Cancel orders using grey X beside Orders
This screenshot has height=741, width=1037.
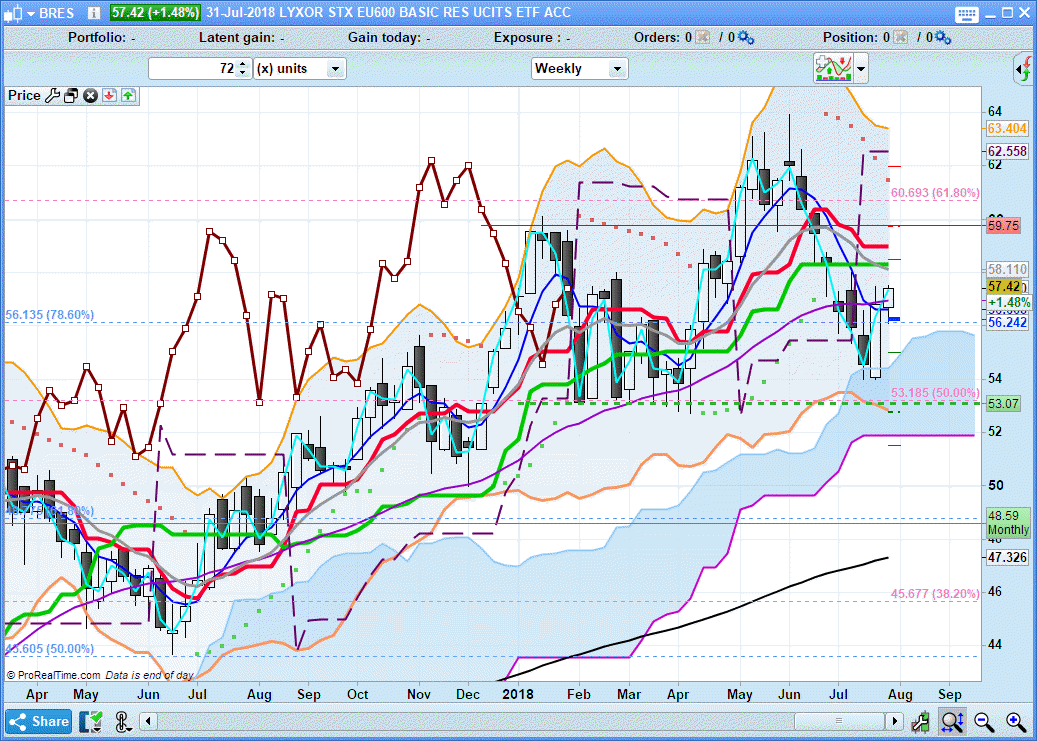tap(702, 38)
